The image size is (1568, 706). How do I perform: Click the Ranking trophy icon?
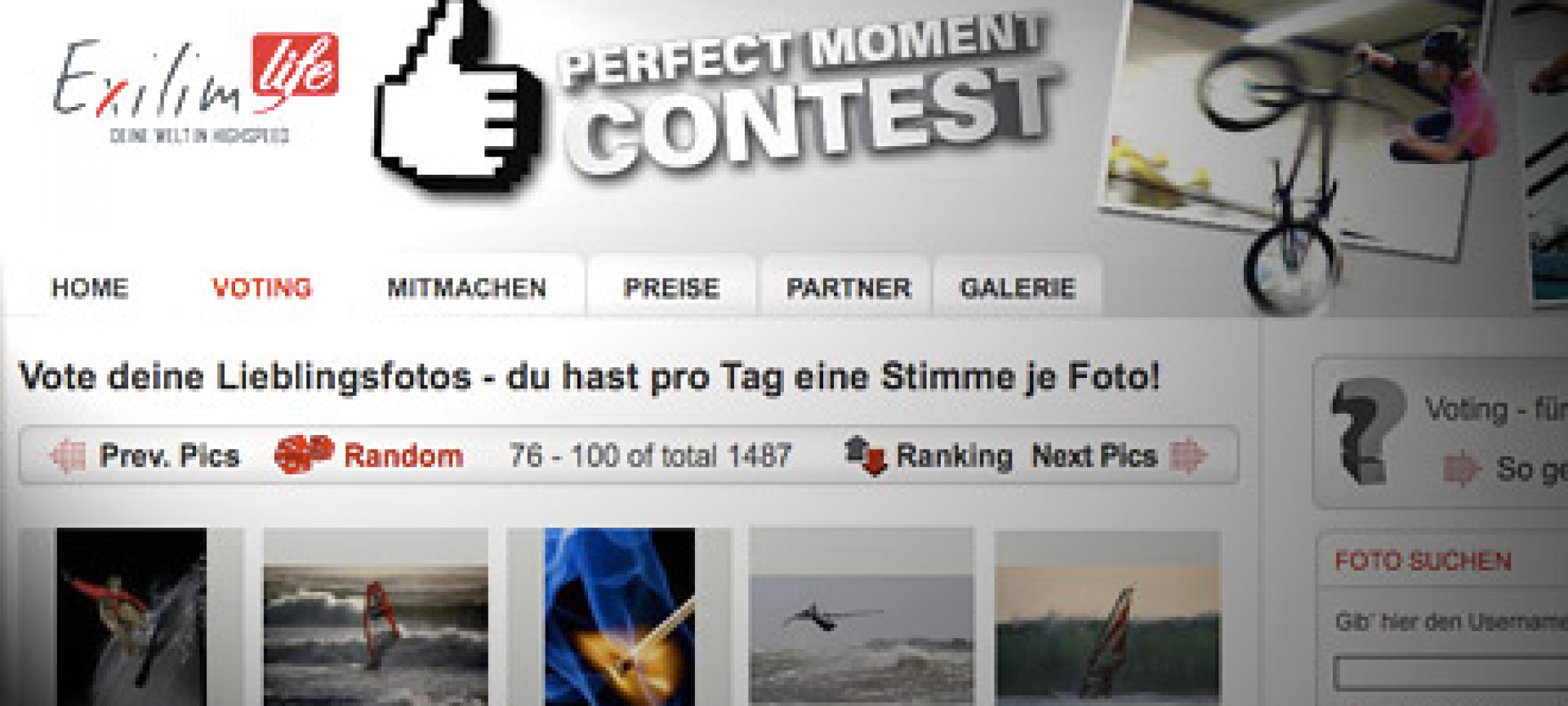[866, 455]
